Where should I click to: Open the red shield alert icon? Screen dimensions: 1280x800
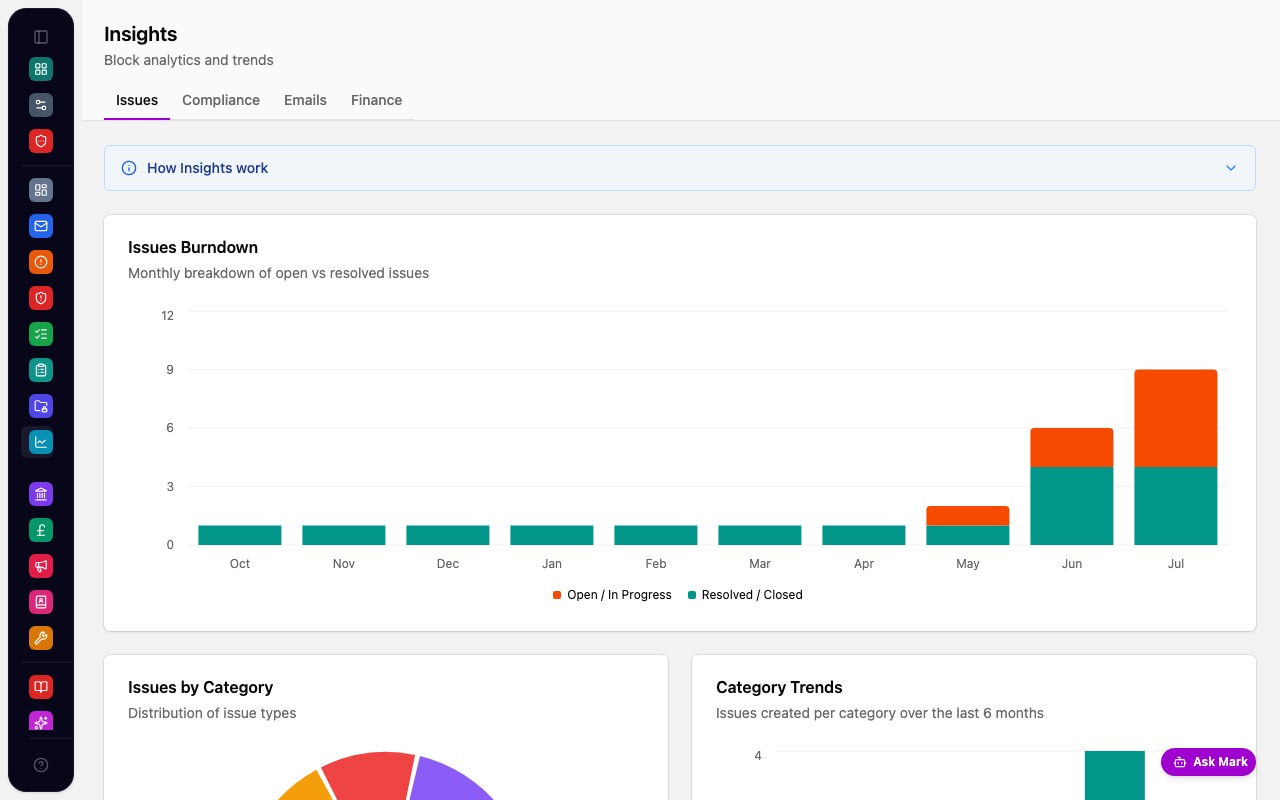41,298
